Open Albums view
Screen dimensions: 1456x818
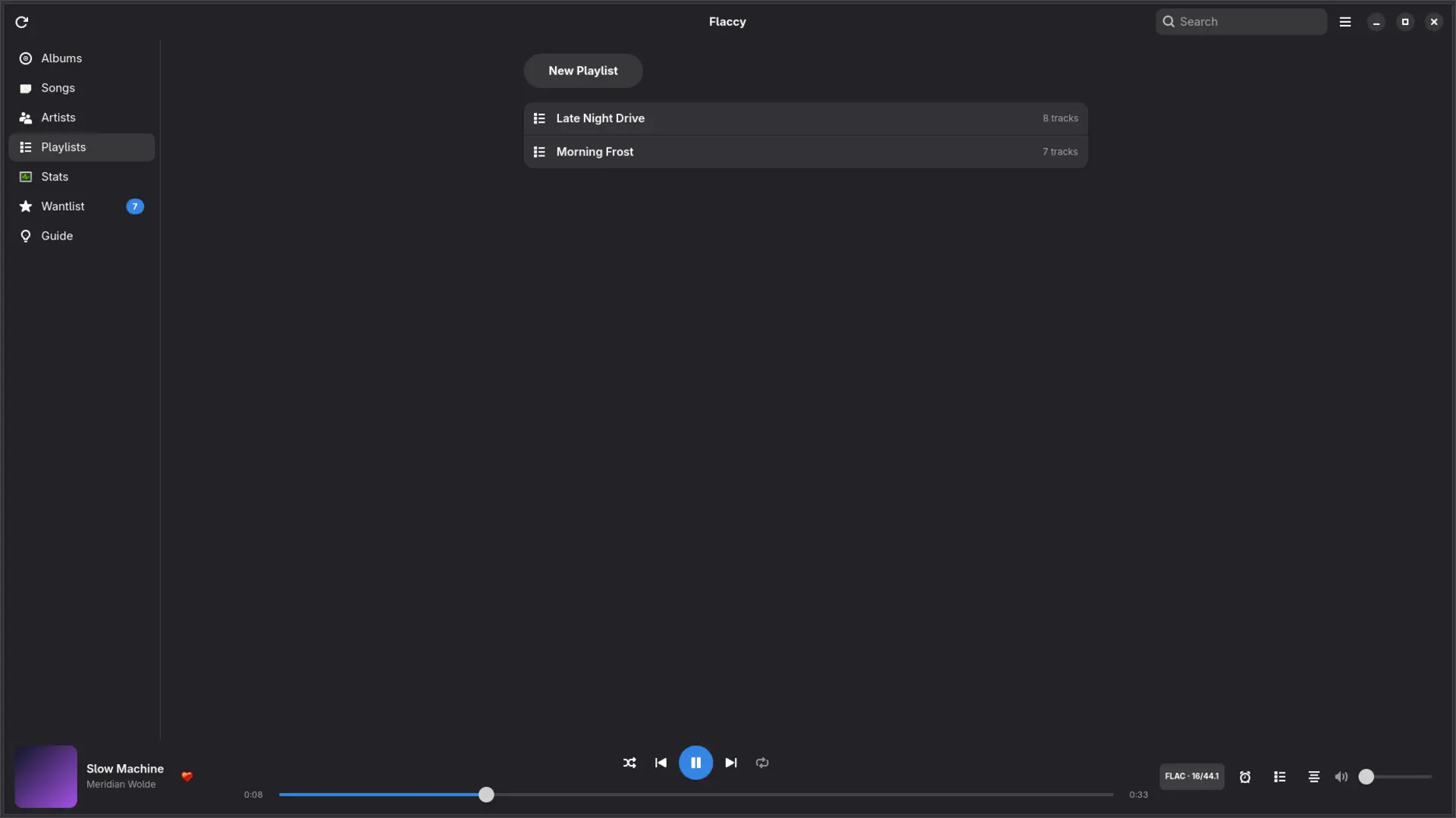click(x=81, y=58)
